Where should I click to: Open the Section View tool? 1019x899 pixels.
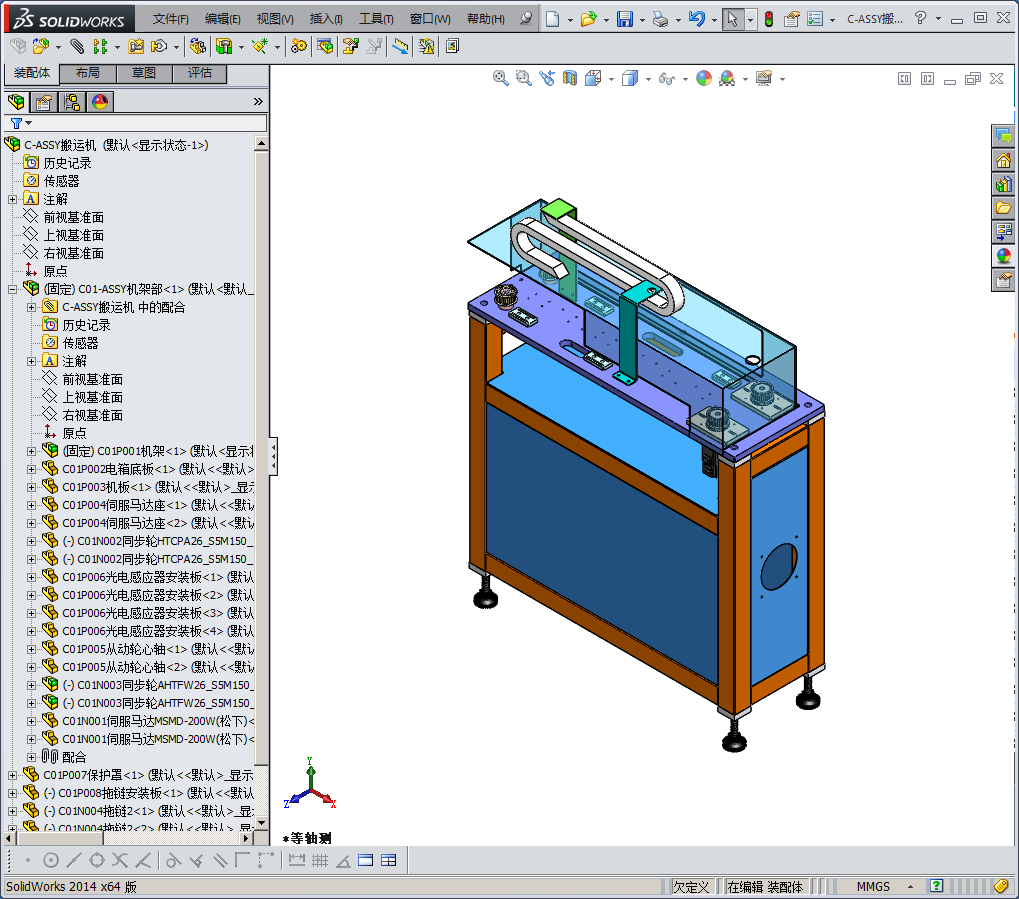click(x=570, y=78)
